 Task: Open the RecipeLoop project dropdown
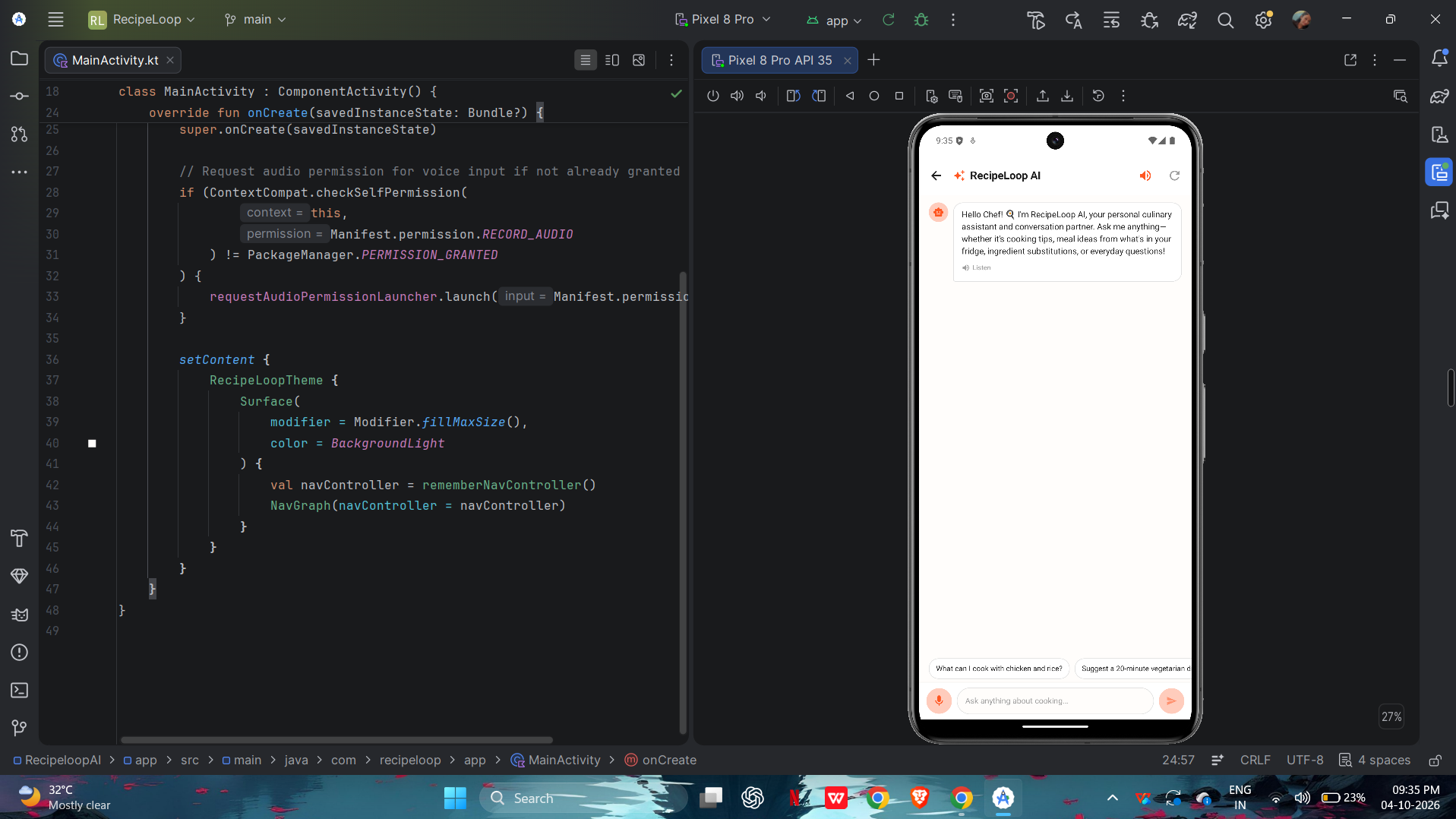point(142,20)
